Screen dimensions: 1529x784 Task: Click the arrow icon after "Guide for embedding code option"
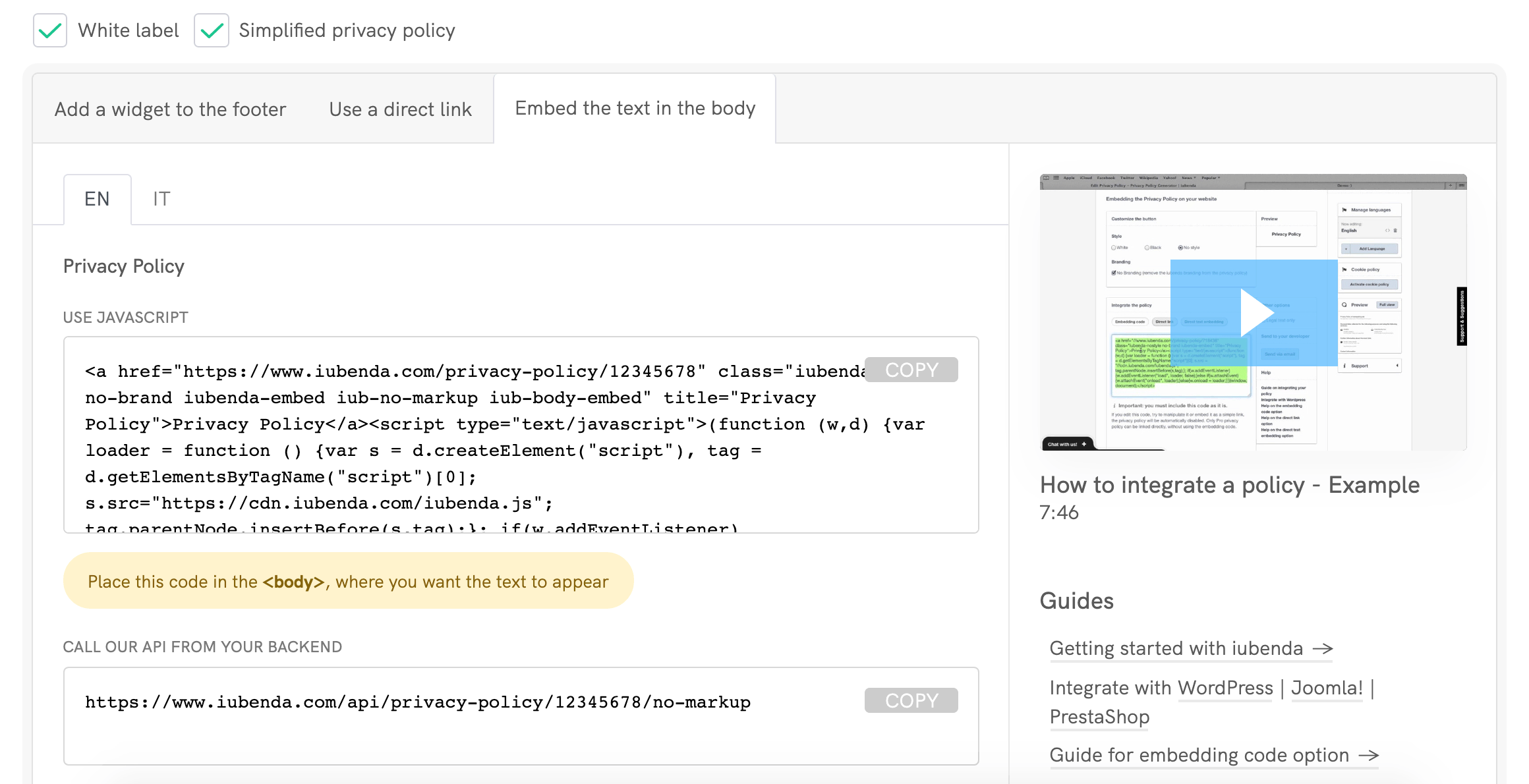(1370, 756)
